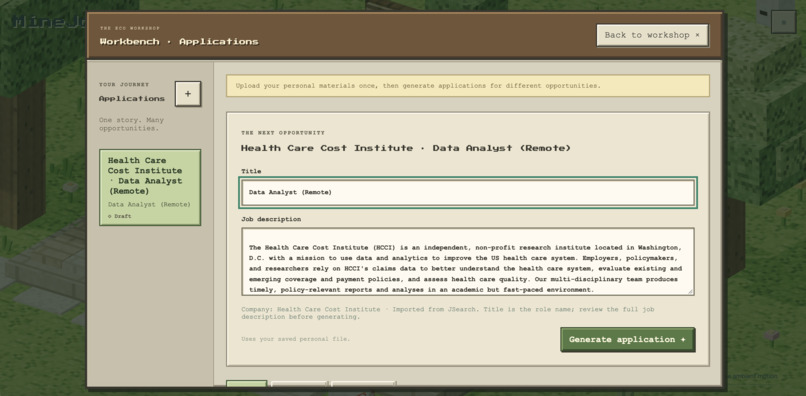
Task: Click the 'THE NEXT OPPORTUNITY' label
Action: 283,133
